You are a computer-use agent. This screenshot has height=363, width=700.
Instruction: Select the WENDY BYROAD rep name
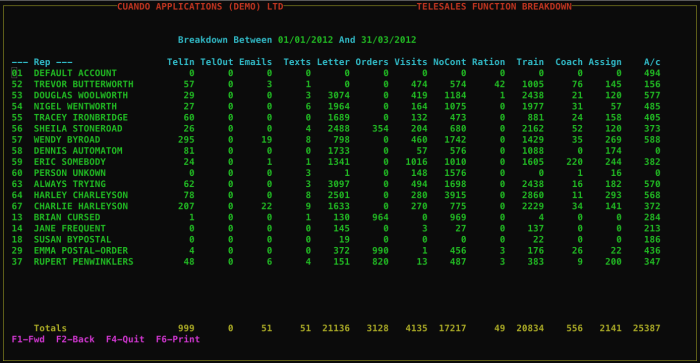(67, 140)
